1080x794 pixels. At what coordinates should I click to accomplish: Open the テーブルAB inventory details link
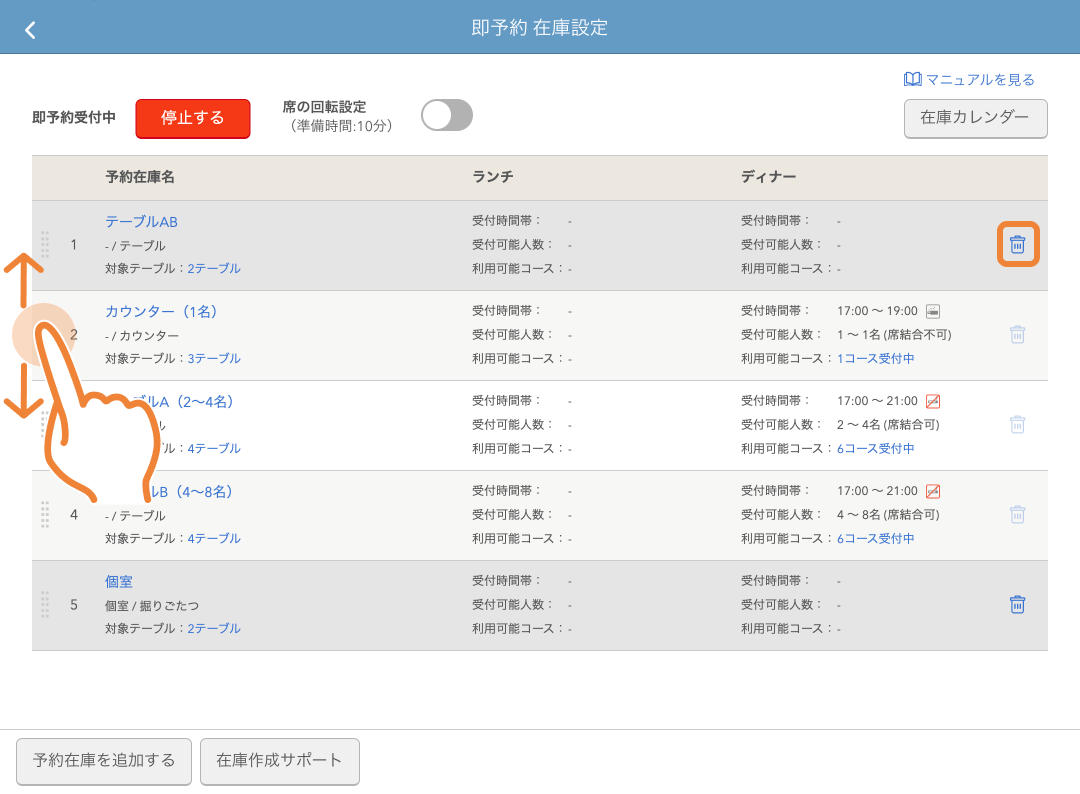coord(140,220)
